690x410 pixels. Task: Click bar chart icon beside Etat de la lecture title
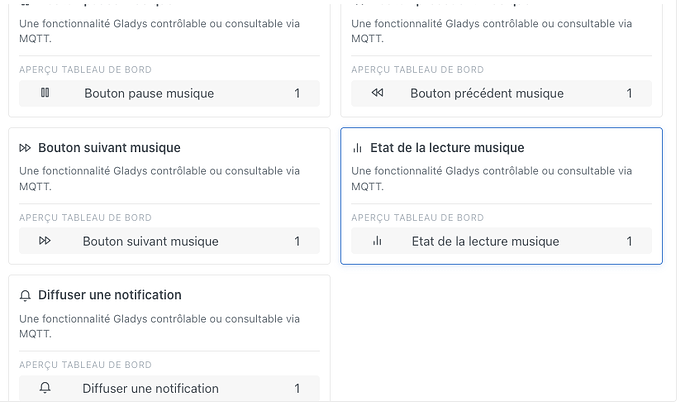pos(357,148)
